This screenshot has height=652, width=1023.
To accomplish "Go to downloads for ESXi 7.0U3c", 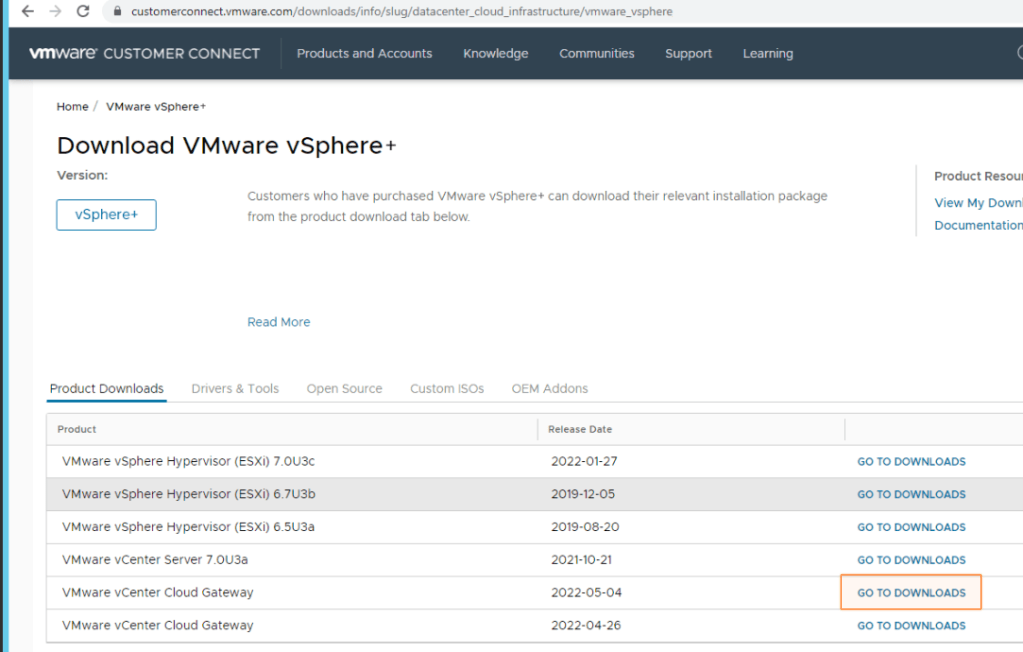I will click(x=911, y=462).
